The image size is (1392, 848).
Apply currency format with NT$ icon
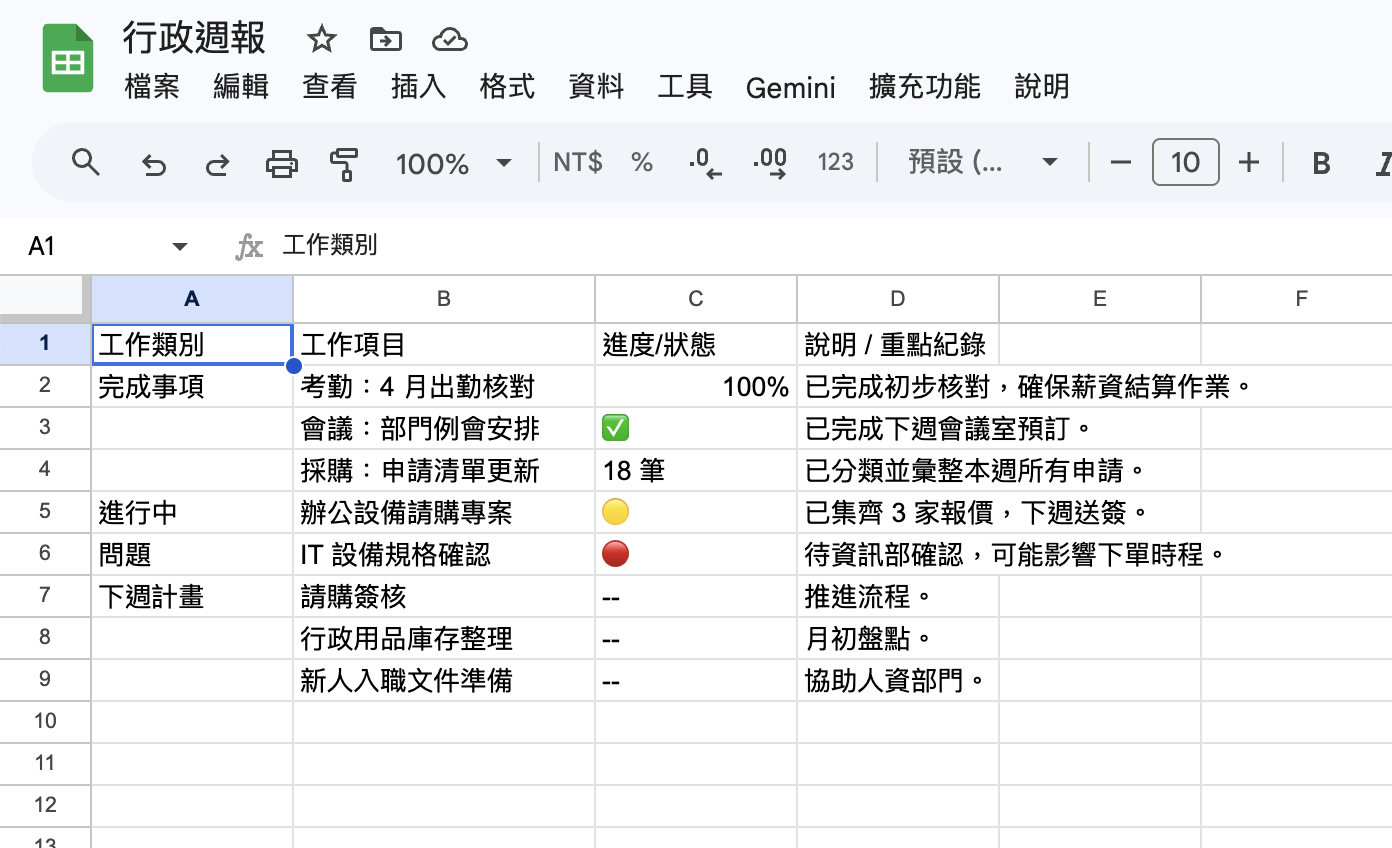tap(577, 162)
